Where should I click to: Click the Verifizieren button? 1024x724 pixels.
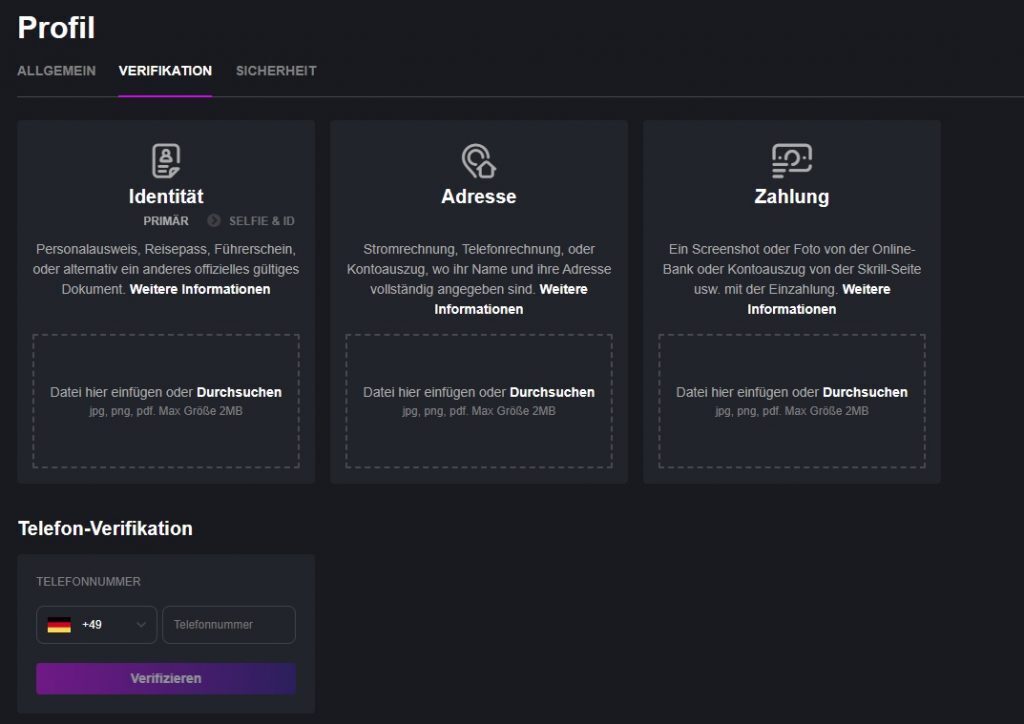(166, 678)
